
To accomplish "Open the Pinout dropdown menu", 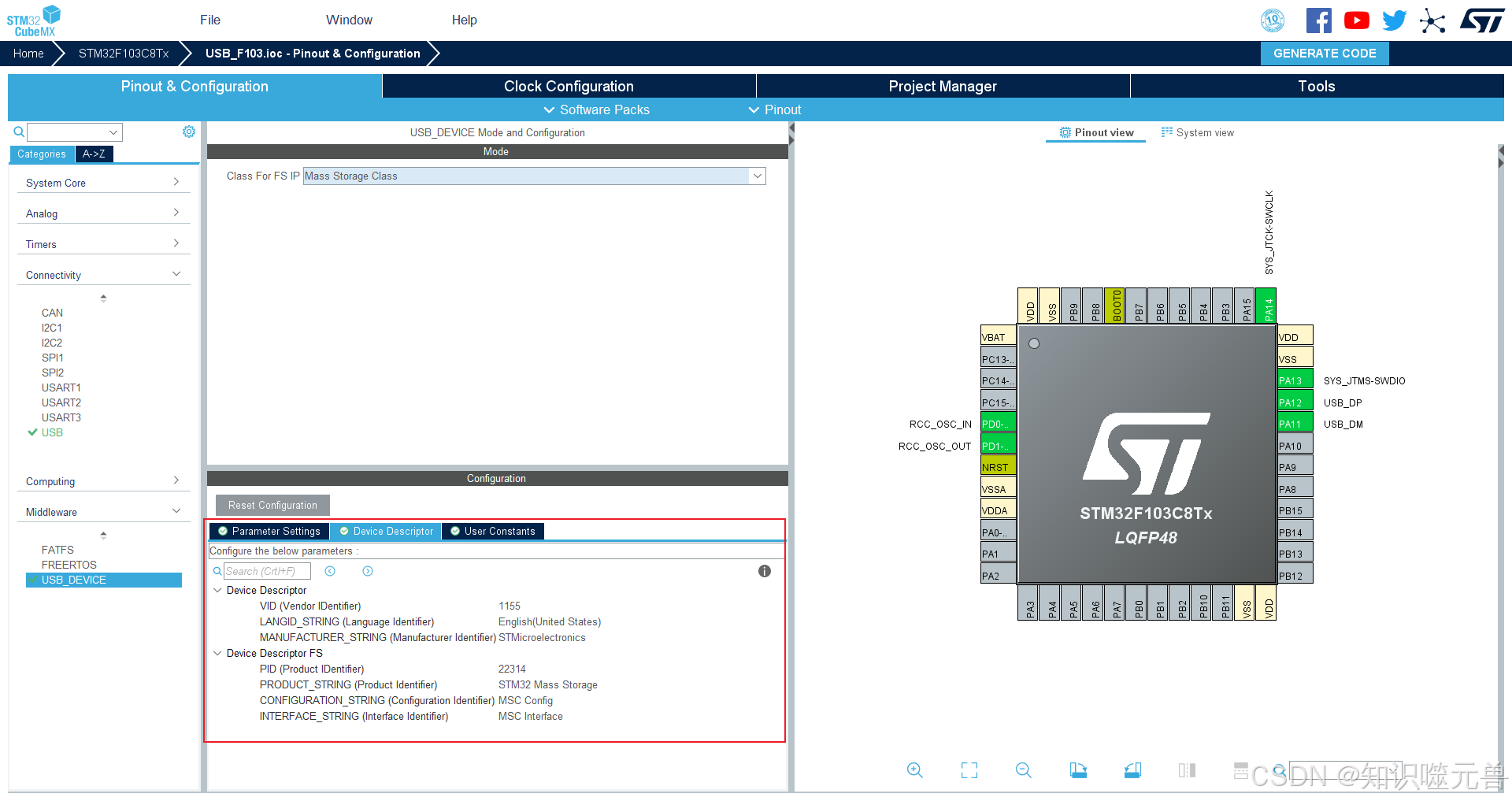I will coord(775,109).
